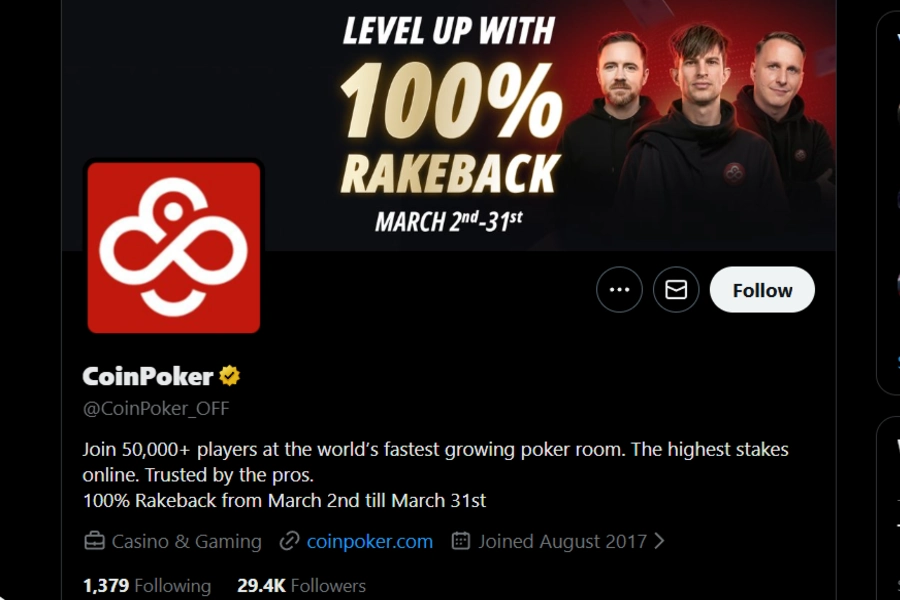Follow the CoinPoker account

click(x=762, y=289)
